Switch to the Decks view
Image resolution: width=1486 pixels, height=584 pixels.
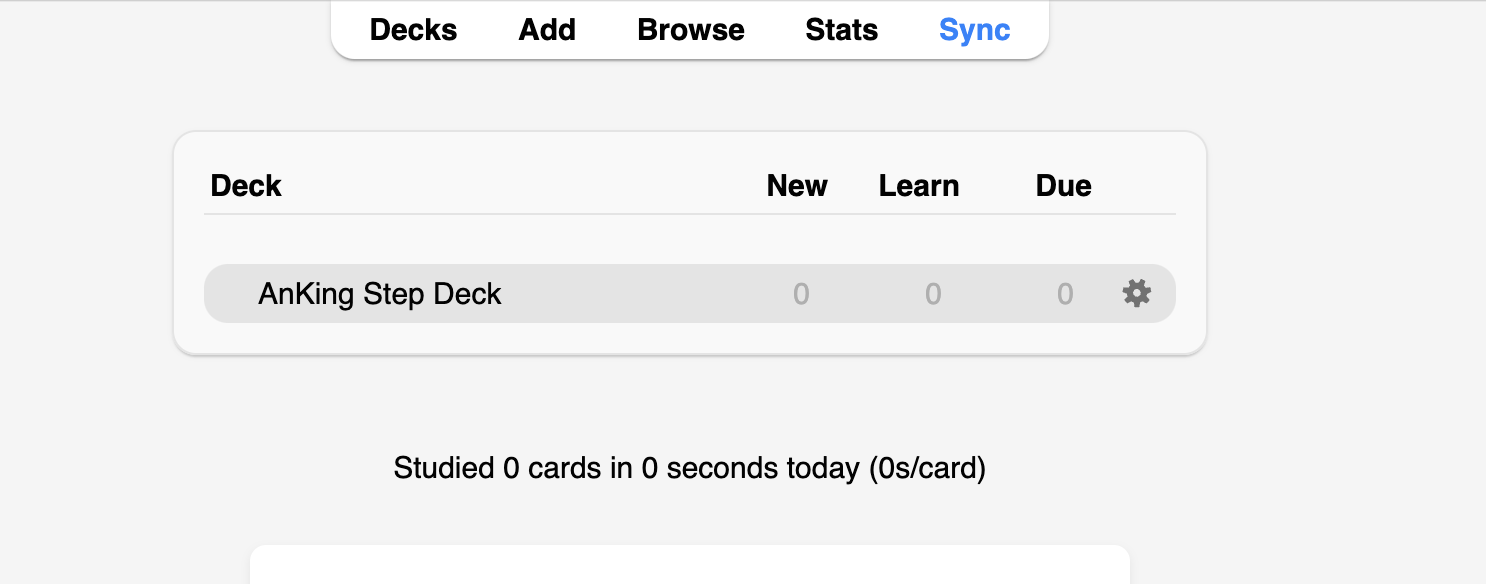(x=413, y=30)
